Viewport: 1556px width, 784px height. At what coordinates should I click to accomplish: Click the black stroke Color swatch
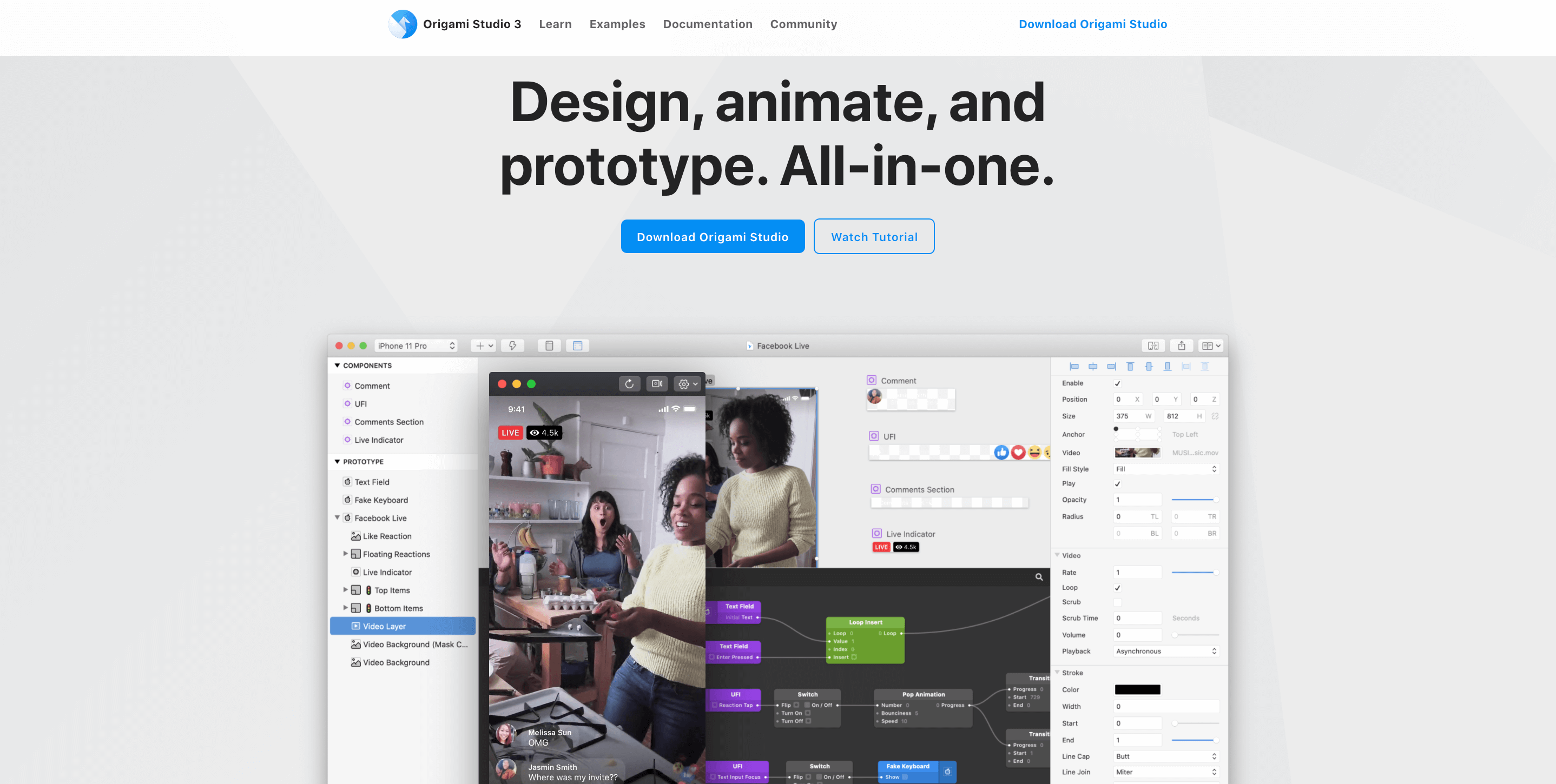point(1137,690)
